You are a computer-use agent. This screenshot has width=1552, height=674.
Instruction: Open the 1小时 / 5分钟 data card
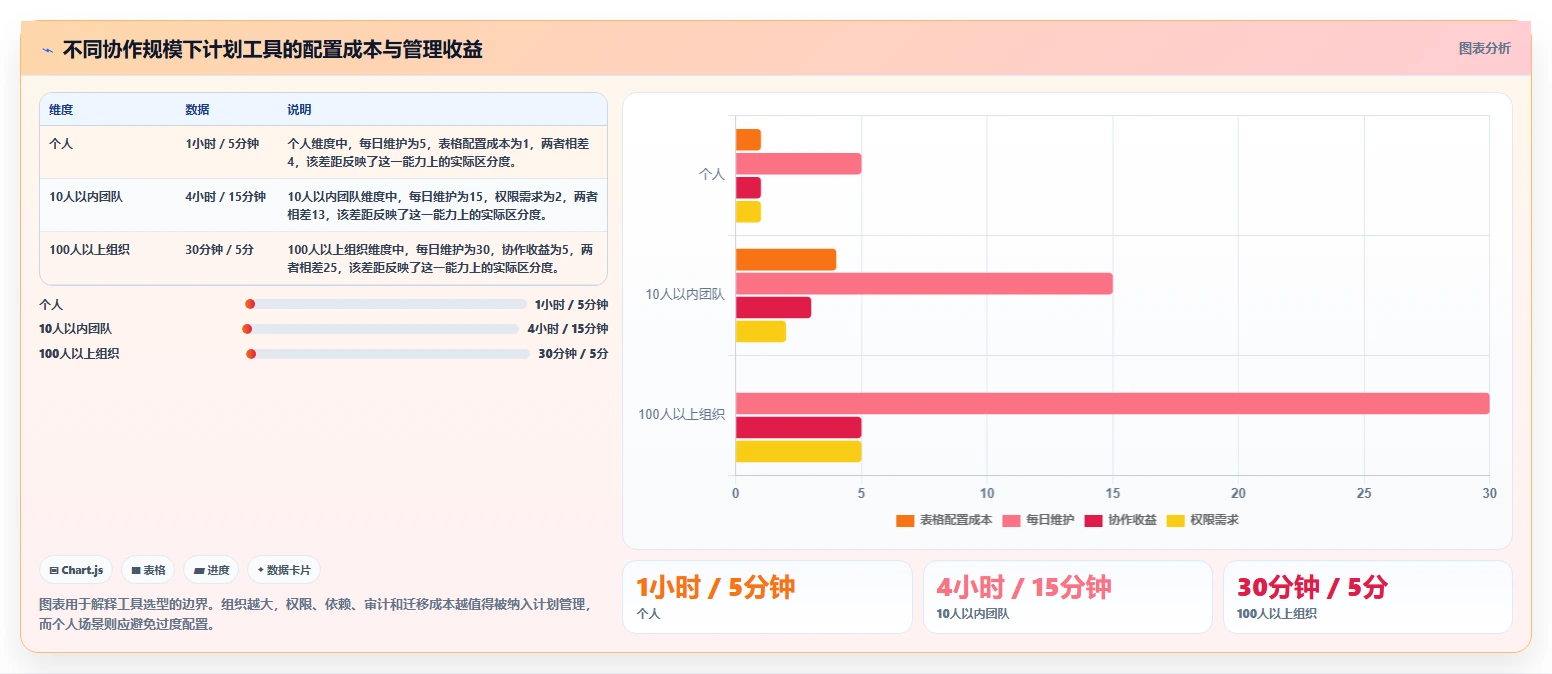point(767,597)
